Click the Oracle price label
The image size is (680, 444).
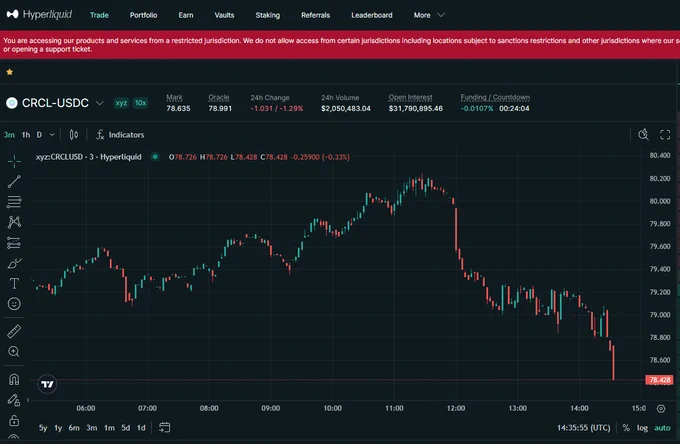219,98
